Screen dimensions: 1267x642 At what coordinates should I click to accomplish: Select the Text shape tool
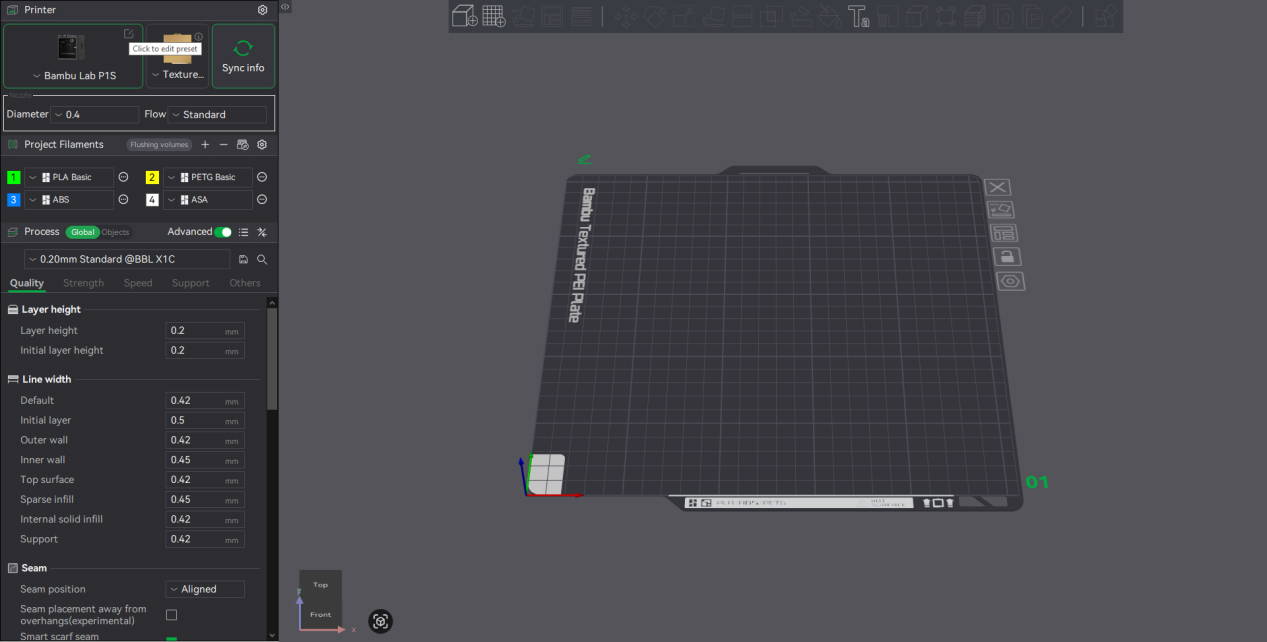coord(857,16)
